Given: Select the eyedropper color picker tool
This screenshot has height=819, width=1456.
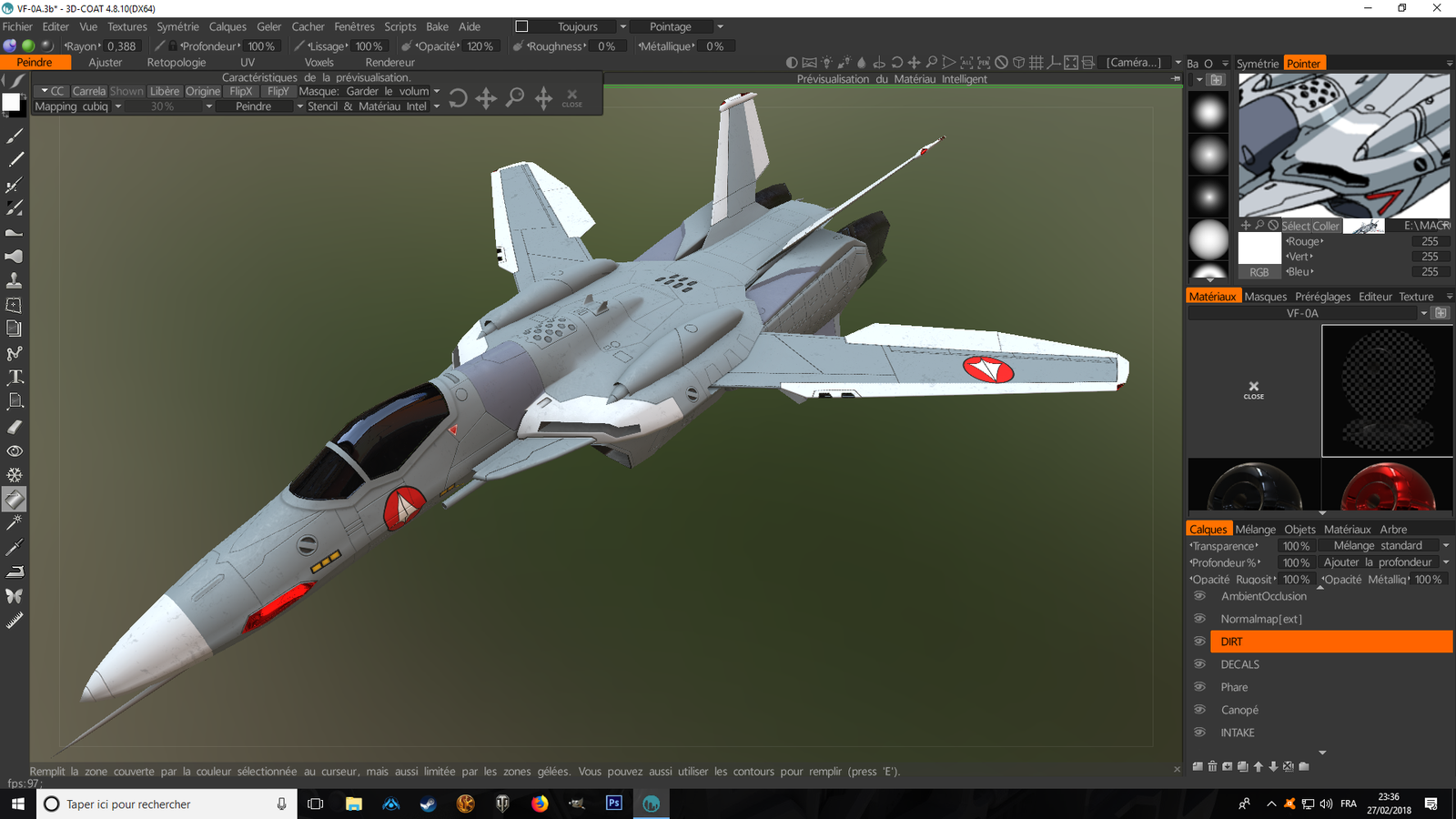Looking at the screenshot, I should (15, 547).
